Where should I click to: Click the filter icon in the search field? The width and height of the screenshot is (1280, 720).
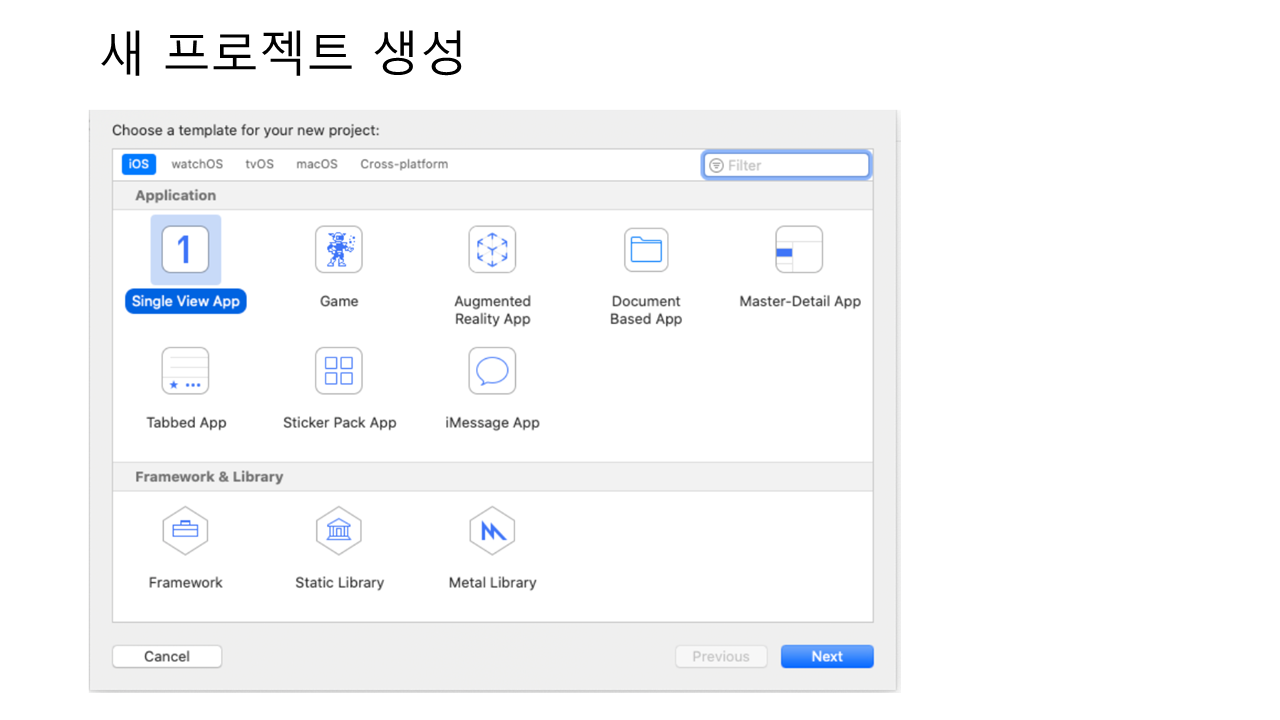click(x=716, y=165)
